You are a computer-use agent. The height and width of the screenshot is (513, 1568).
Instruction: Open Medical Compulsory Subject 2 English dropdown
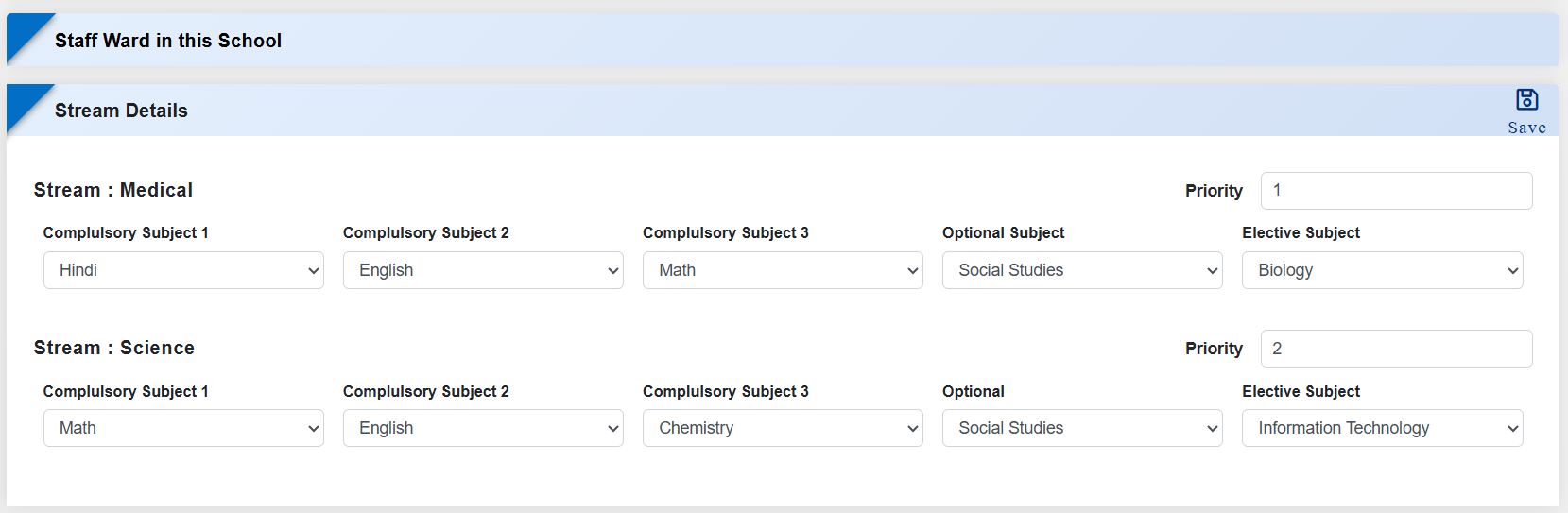482,270
